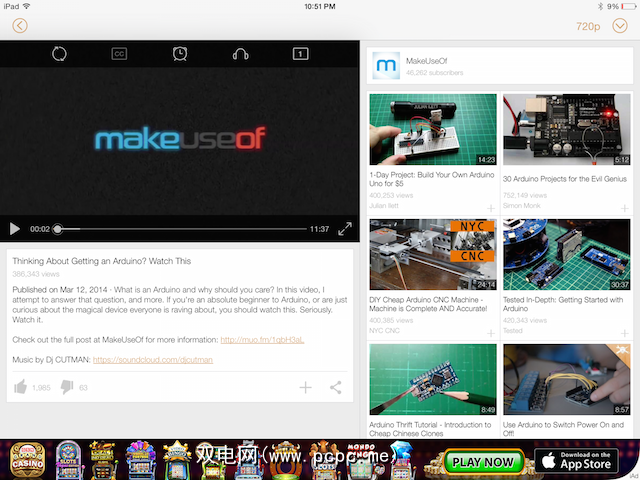Screen dimensions: 640x480
Task: Click PLAY NOW button in ad banner
Action: tap(483, 462)
